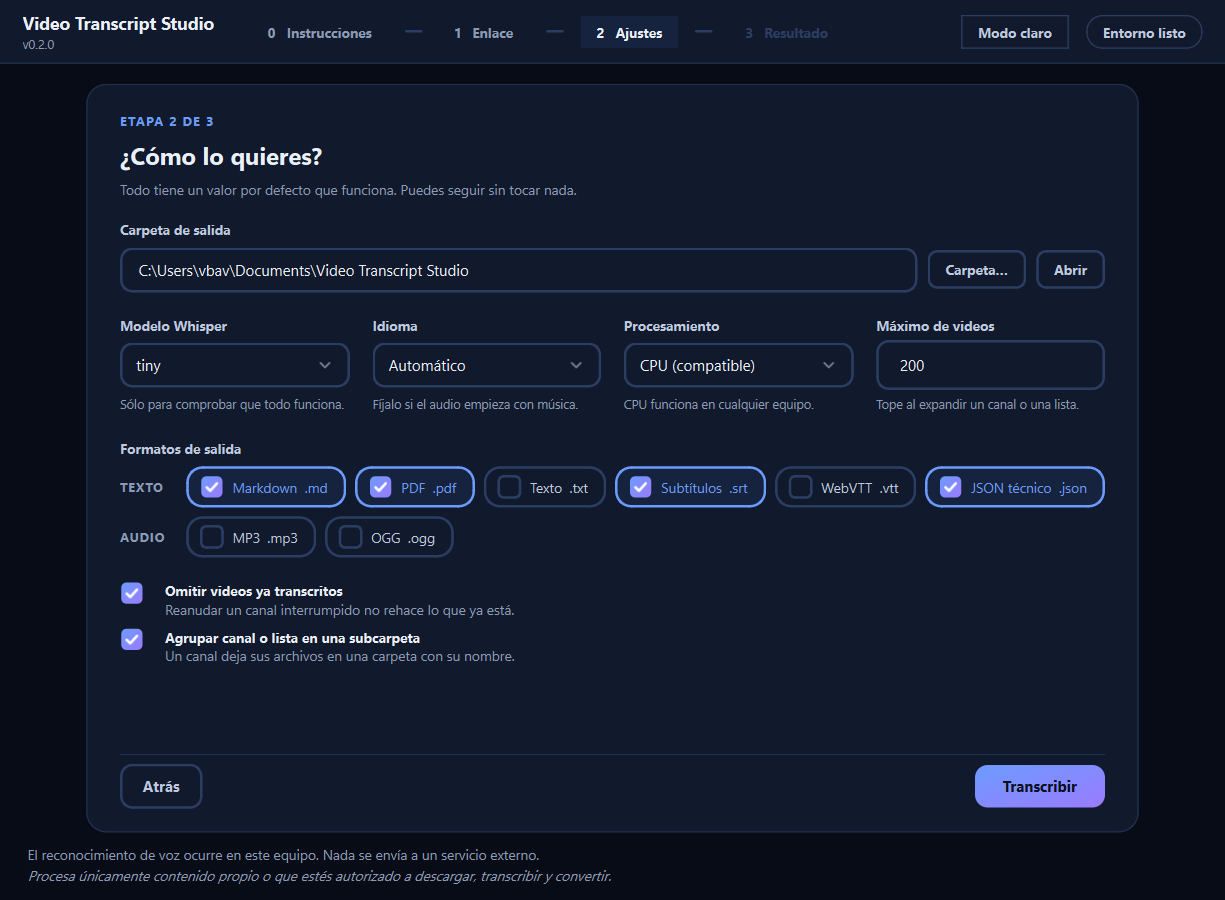Open the Idioma dropdown set to Automático
The height and width of the screenshot is (900, 1225).
click(x=487, y=365)
